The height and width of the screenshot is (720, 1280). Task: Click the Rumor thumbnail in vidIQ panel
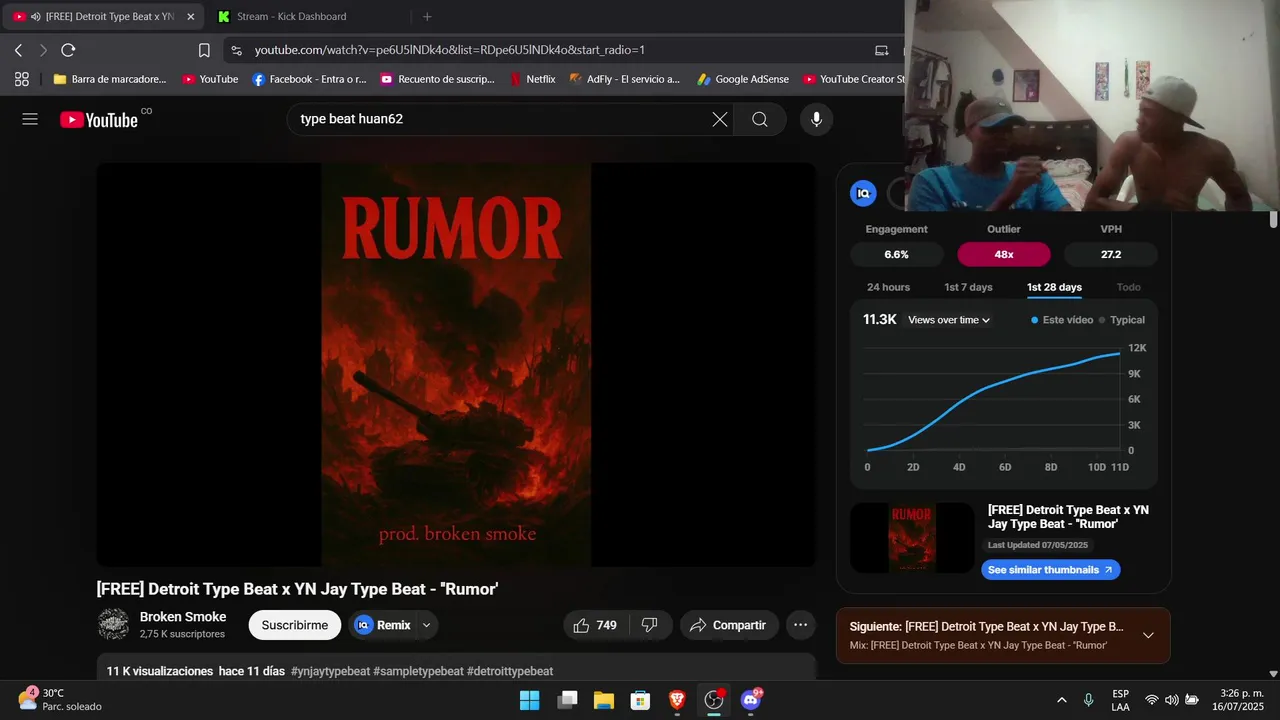point(912,538)
